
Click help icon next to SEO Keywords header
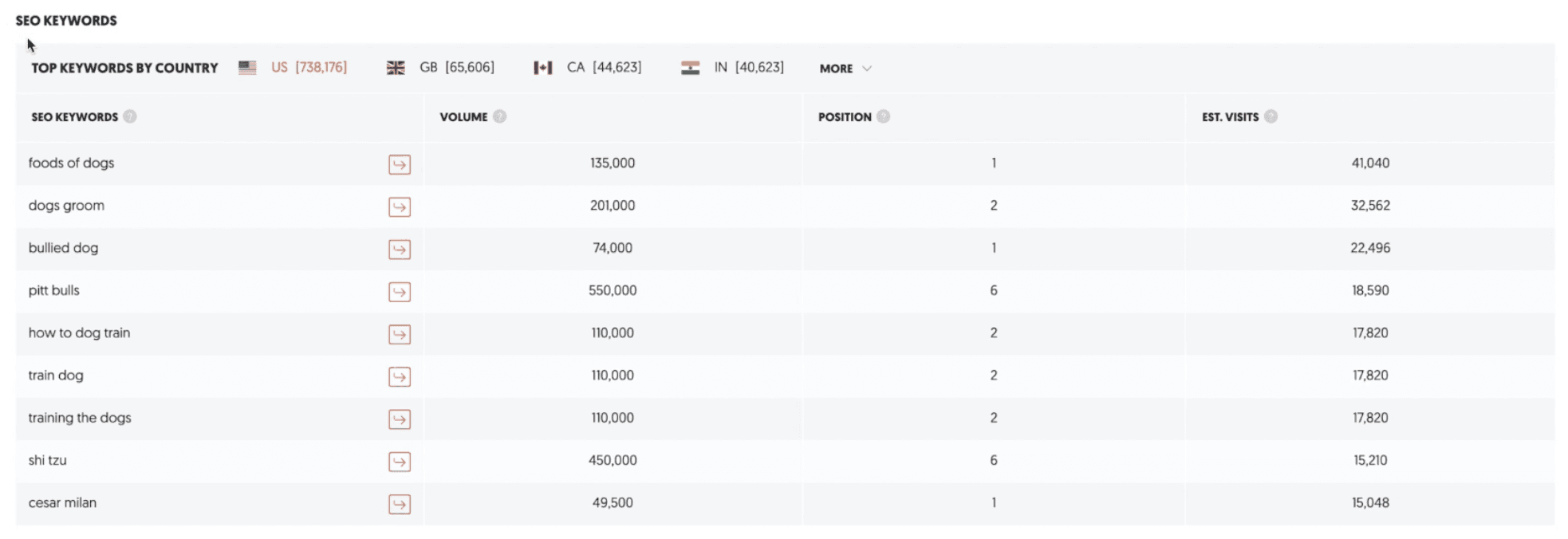[130, 116]
